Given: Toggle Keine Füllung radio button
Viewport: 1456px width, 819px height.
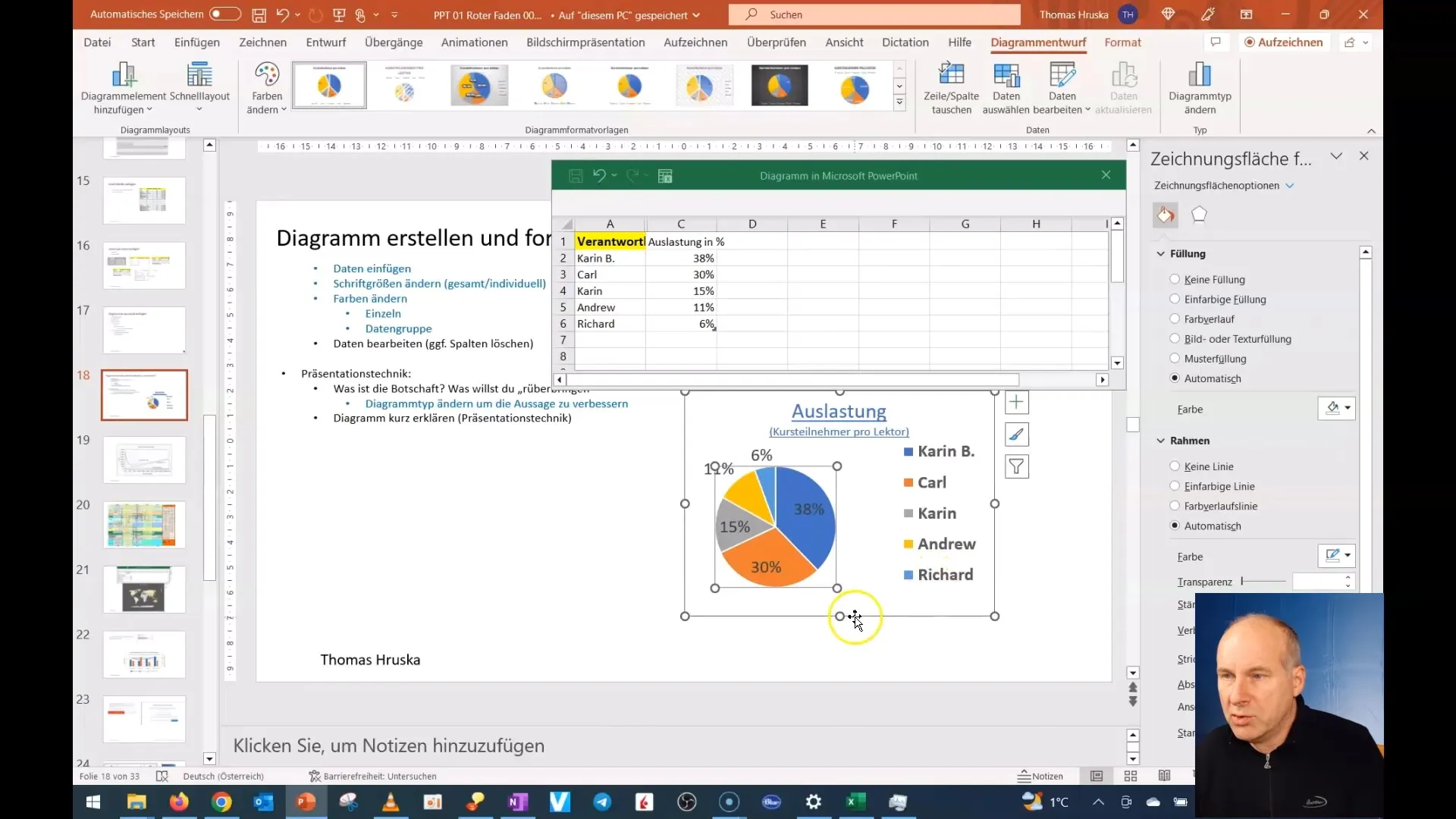Looking at the screenshot, I should click(1174, 279).
